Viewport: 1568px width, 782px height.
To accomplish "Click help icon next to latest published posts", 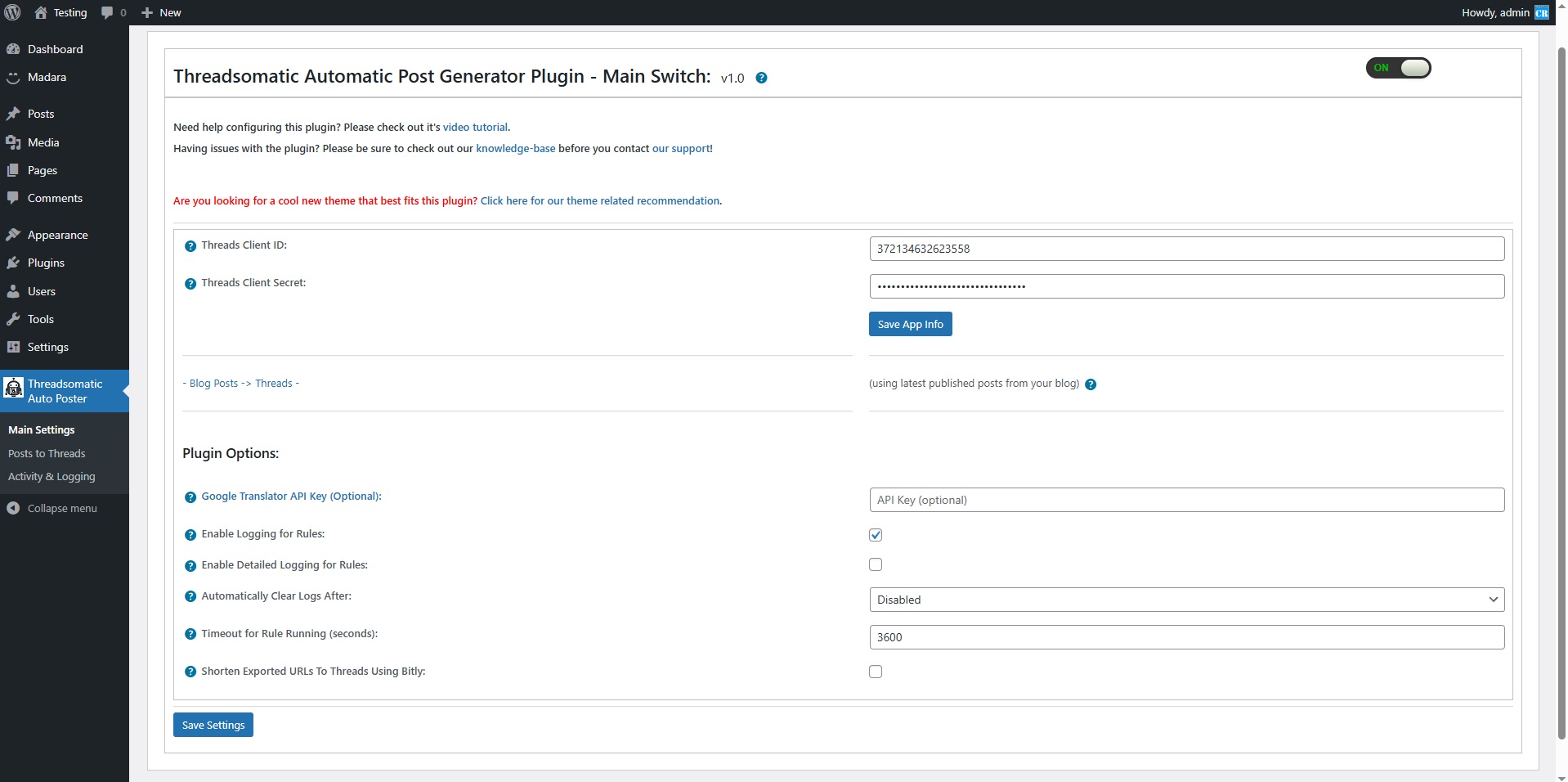I will [1091, 384].
